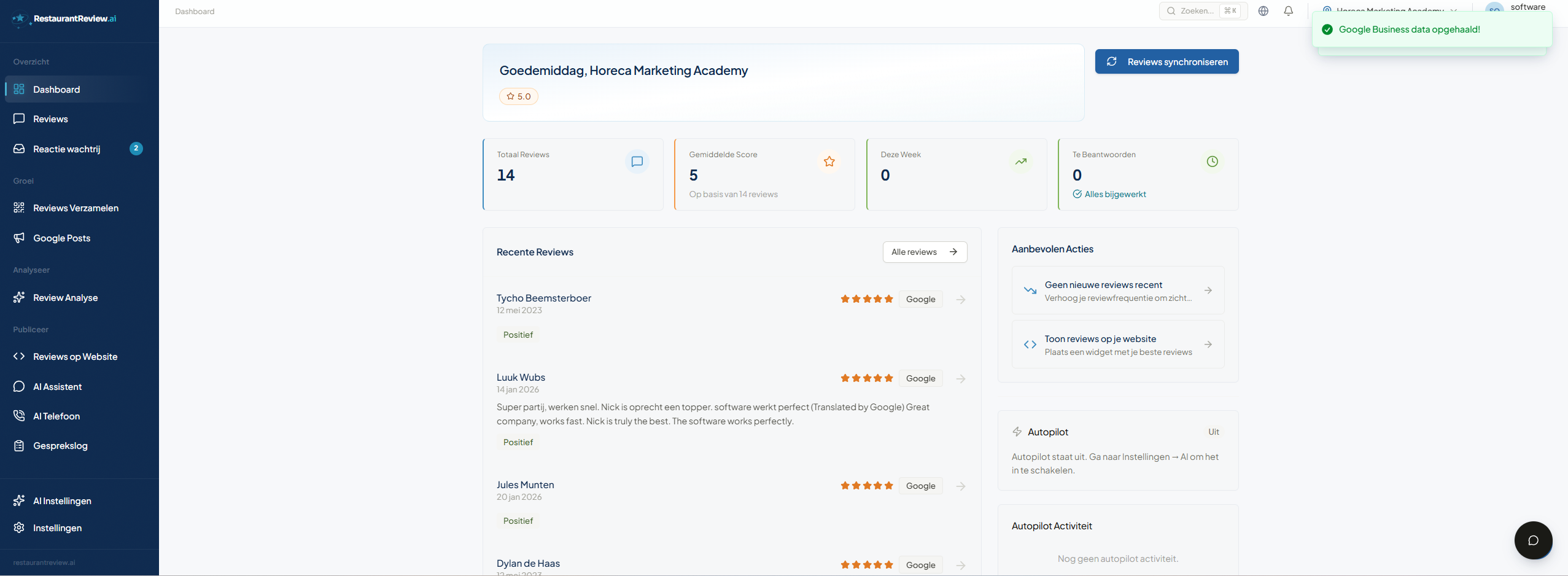This screenshot has width=1568, height=576.
Task: Open notifications via the bell icon
Action: coord(1287,10)
